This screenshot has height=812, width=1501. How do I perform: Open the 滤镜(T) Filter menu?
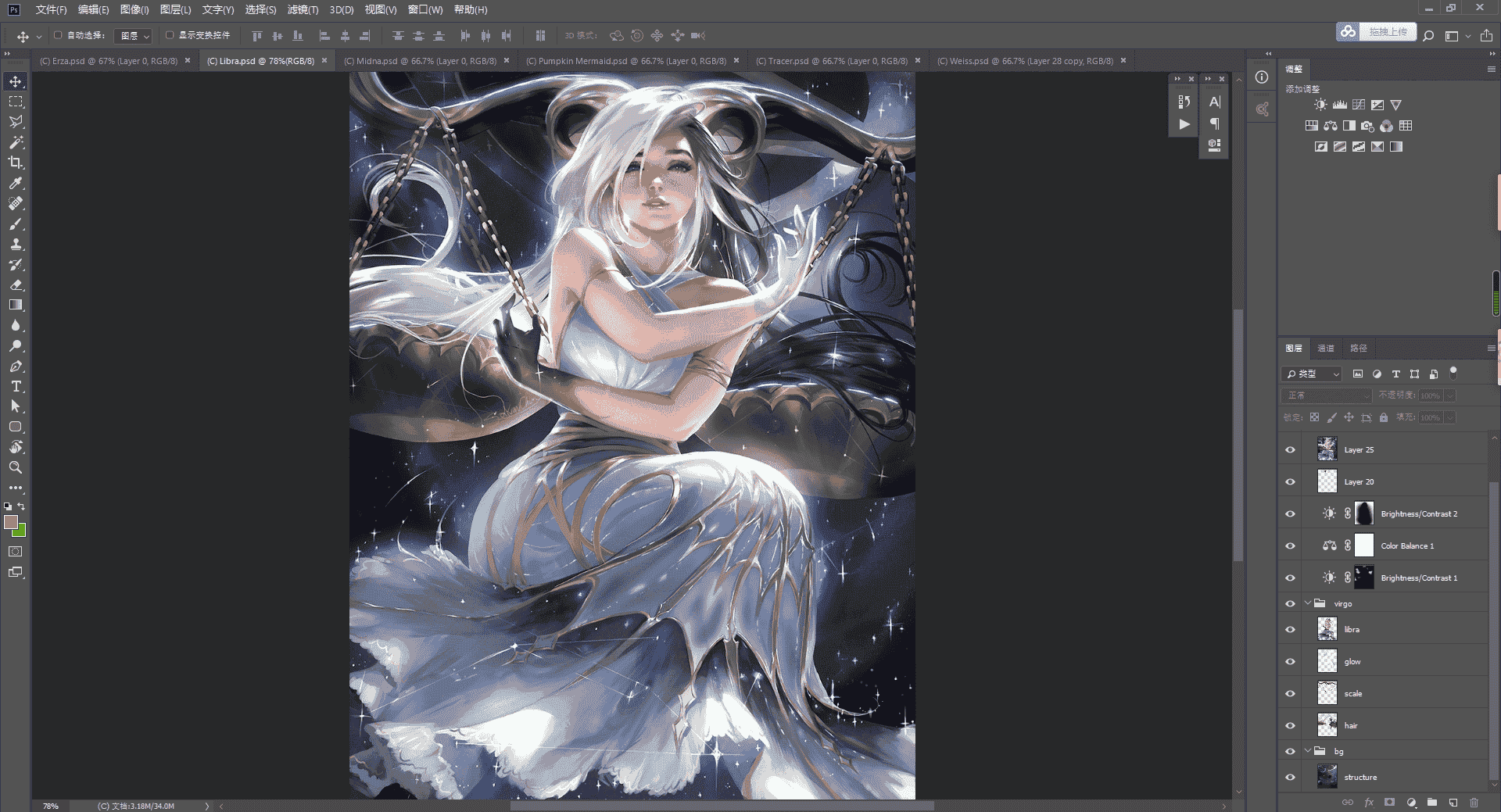pyautogui.click(x=303, y=9)
